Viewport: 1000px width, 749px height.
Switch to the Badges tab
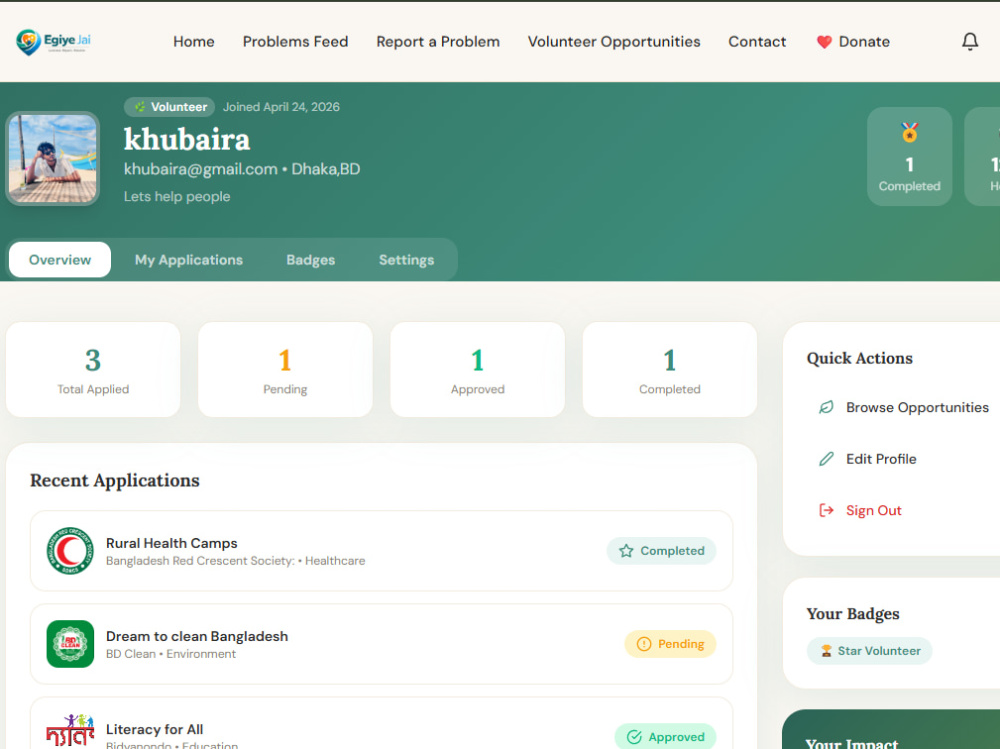tap(311, 260)
